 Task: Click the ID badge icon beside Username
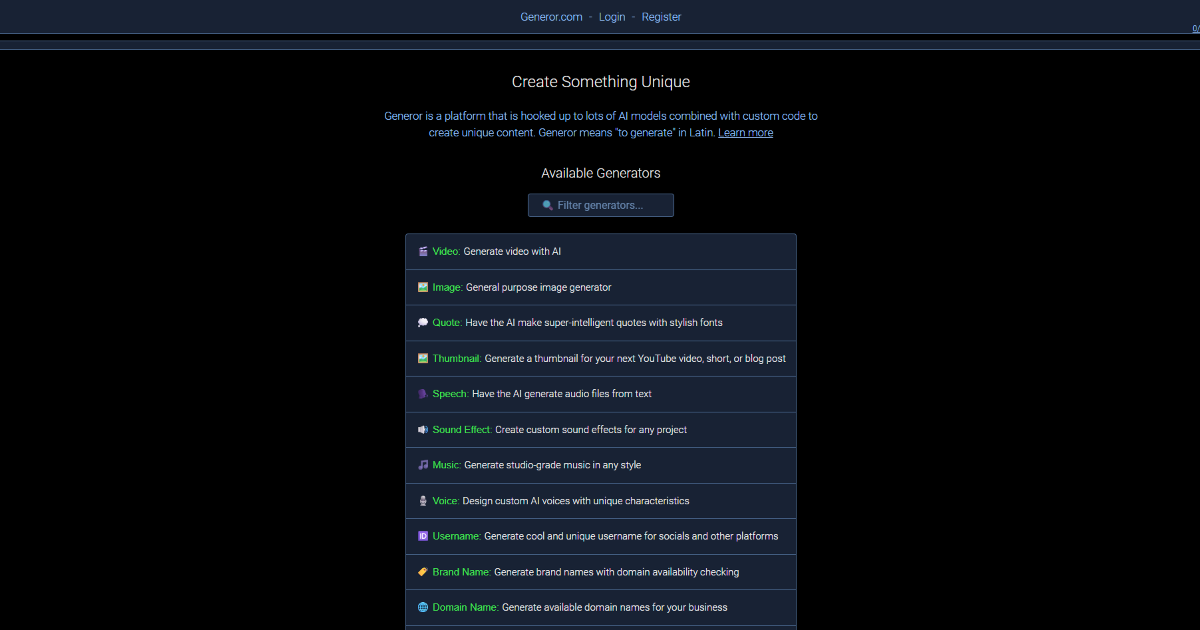tap(422, 536)
